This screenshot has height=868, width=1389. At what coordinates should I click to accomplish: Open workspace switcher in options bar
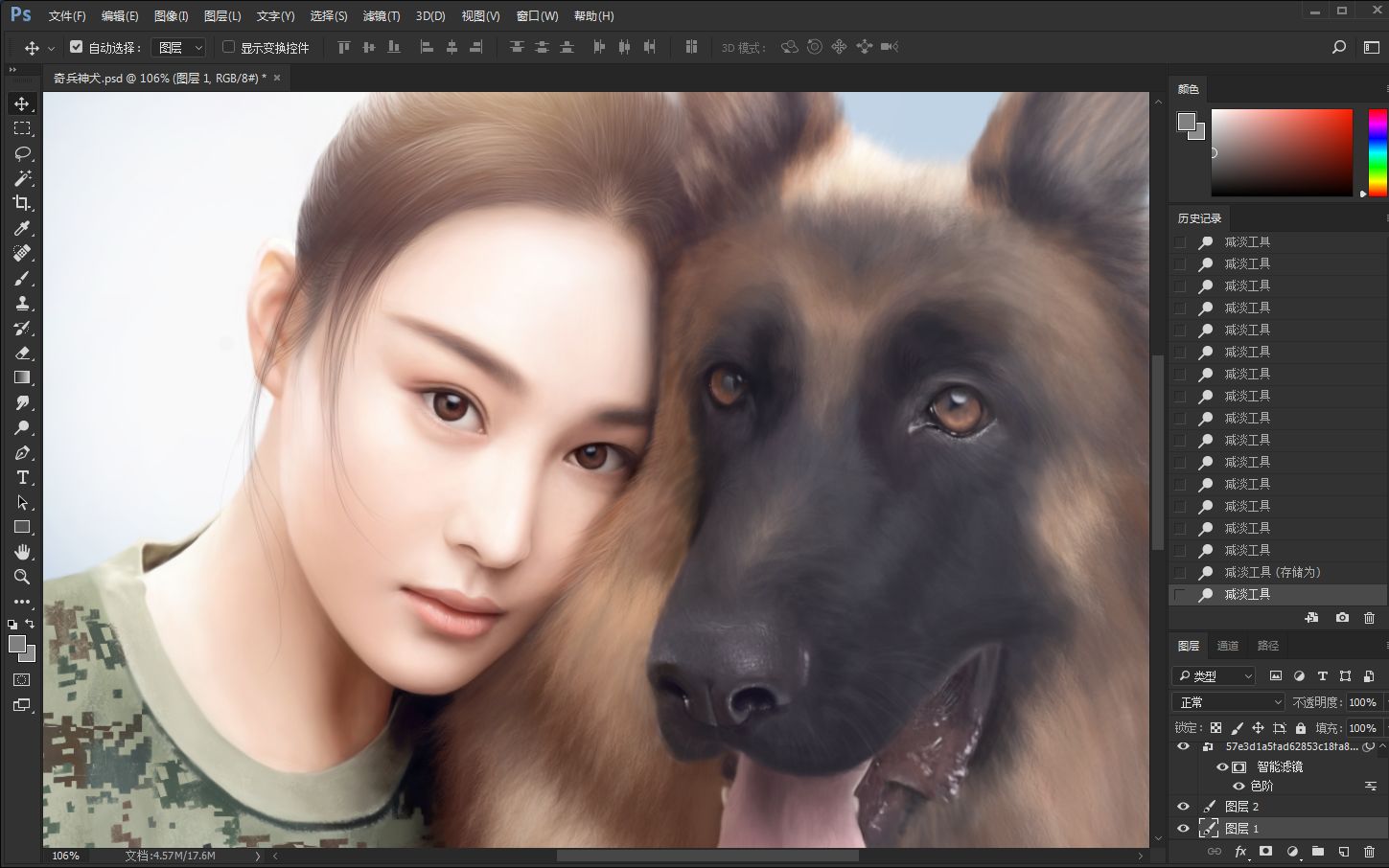pos(1372,47)
